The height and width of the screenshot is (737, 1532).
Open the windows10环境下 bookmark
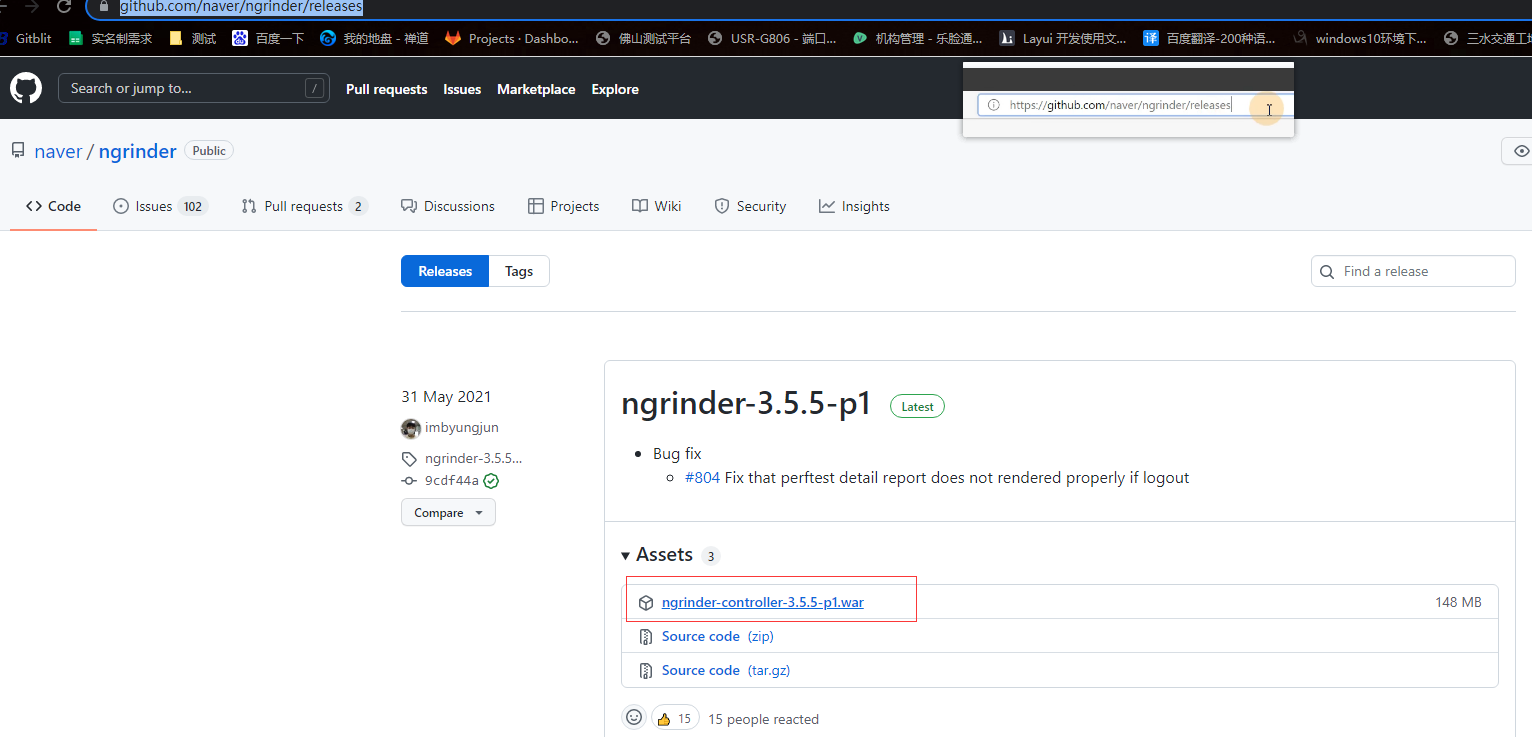coord(1360,38)
